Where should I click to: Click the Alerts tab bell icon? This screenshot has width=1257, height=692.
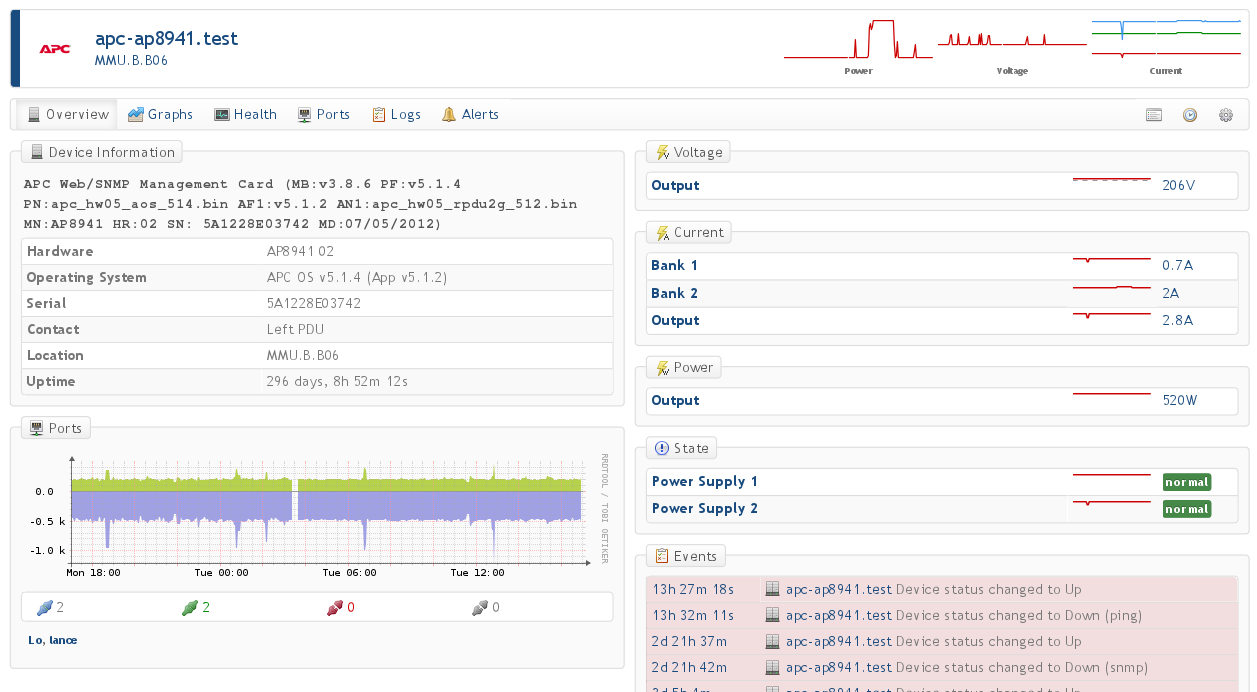click(449, 114)
